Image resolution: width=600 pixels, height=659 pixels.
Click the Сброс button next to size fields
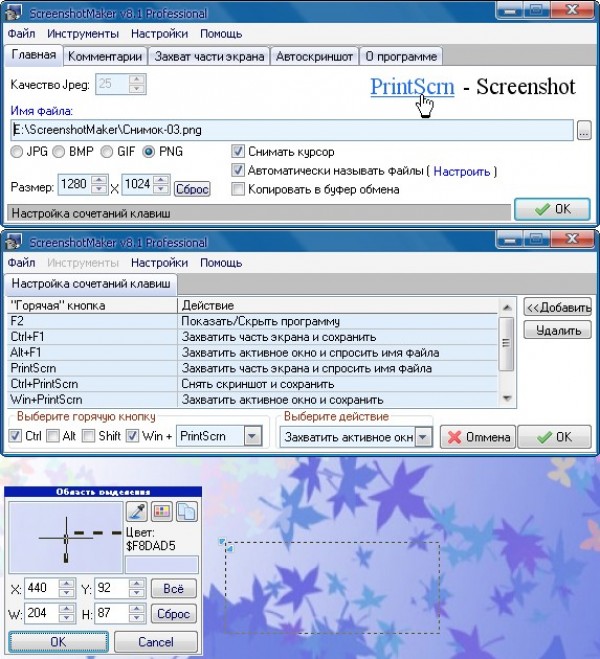pos(192,189)
